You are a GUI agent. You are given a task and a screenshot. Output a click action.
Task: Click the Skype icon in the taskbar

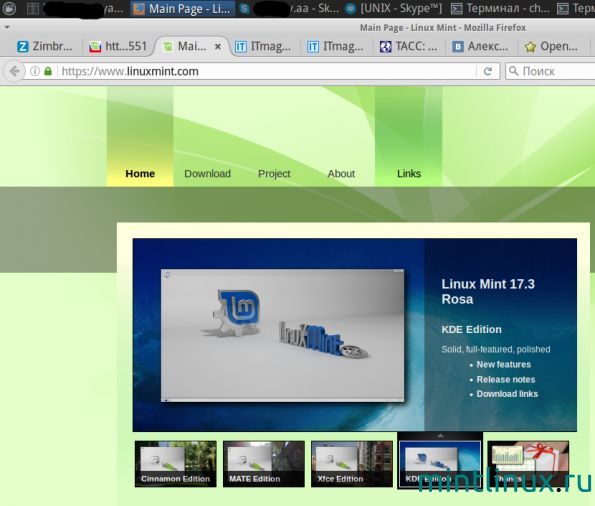pyautogui.click(x=244, y=8)
